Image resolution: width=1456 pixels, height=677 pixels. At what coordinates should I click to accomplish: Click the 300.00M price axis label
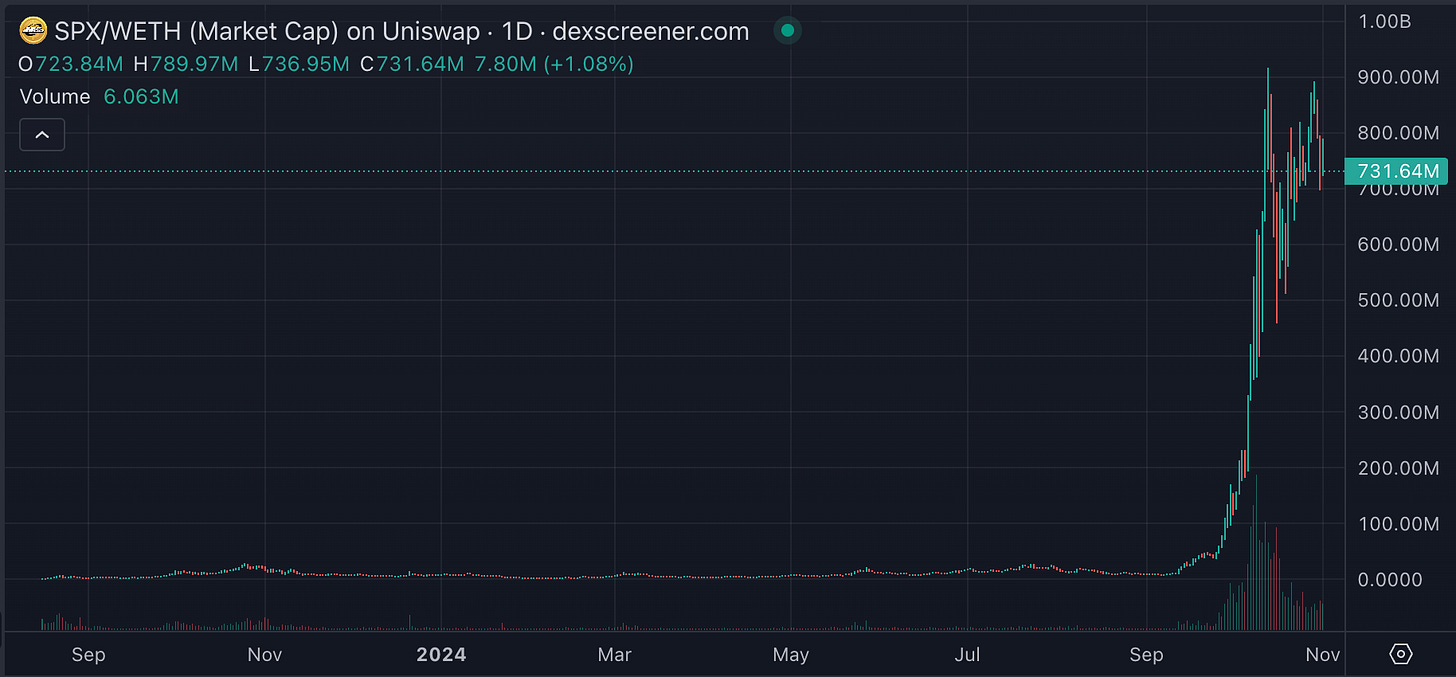[1398, 412]
